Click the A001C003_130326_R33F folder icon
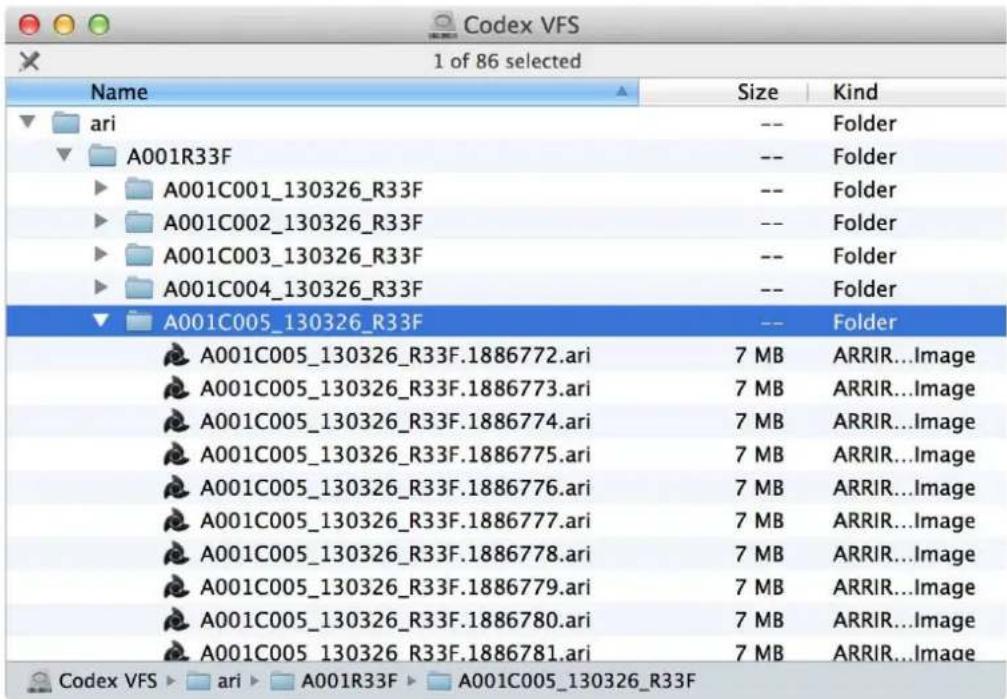 click(139, 256)
